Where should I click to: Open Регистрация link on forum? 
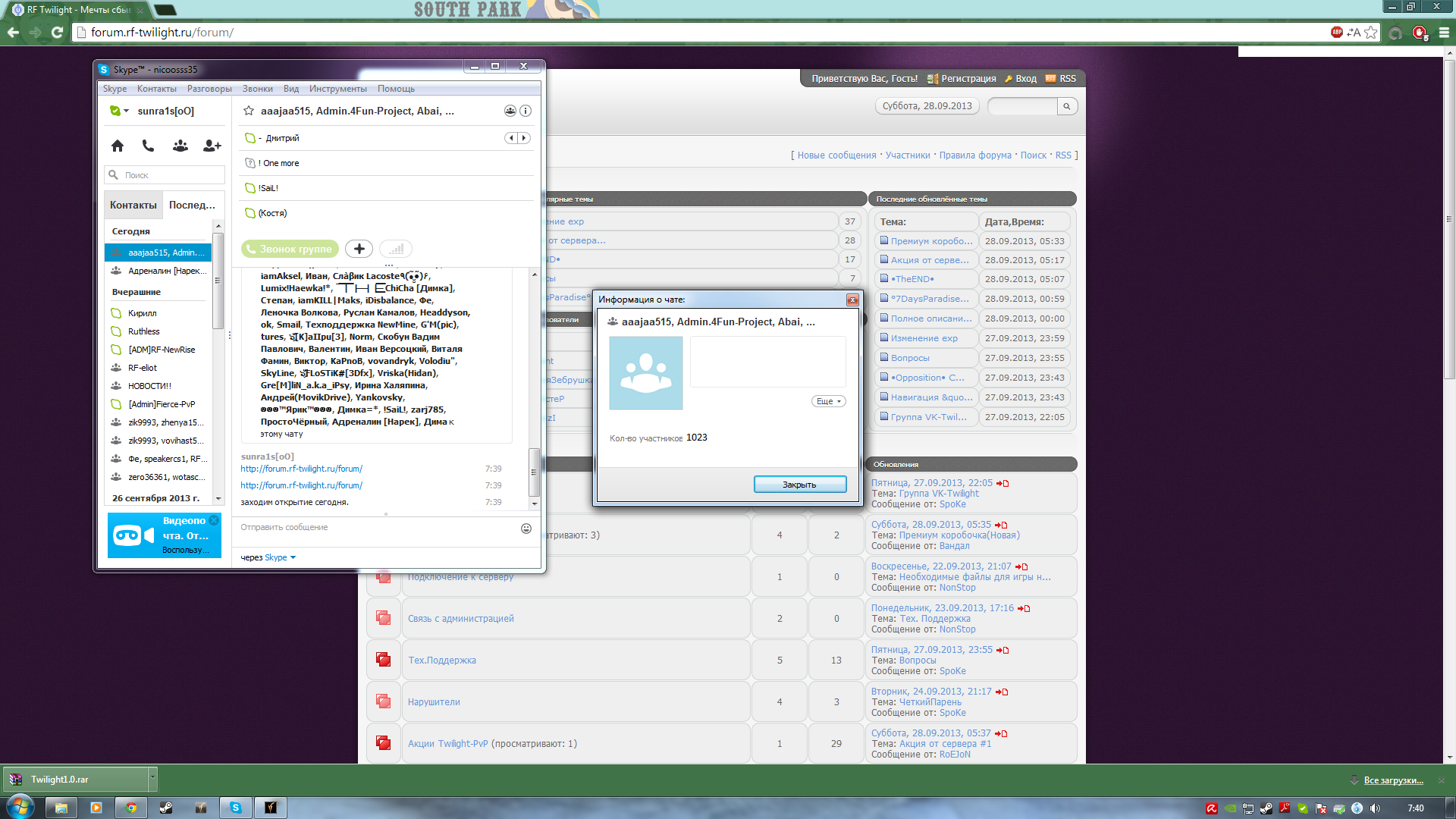coord(968,79)
